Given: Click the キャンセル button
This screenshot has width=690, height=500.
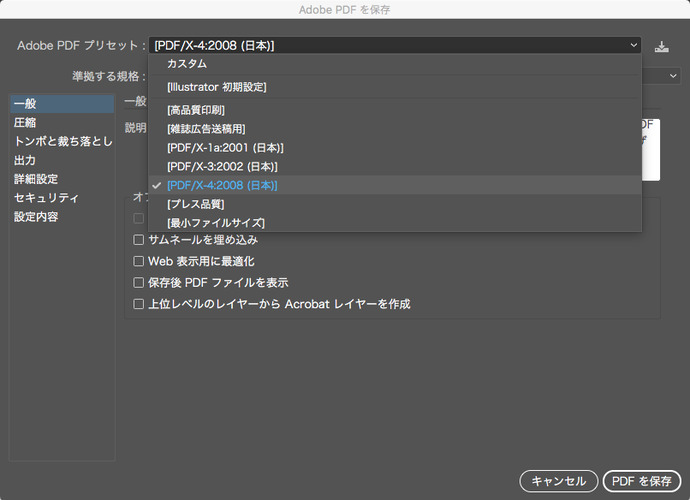Looking at the screenshot, I should pyautogui.click(x=558, y=481).
